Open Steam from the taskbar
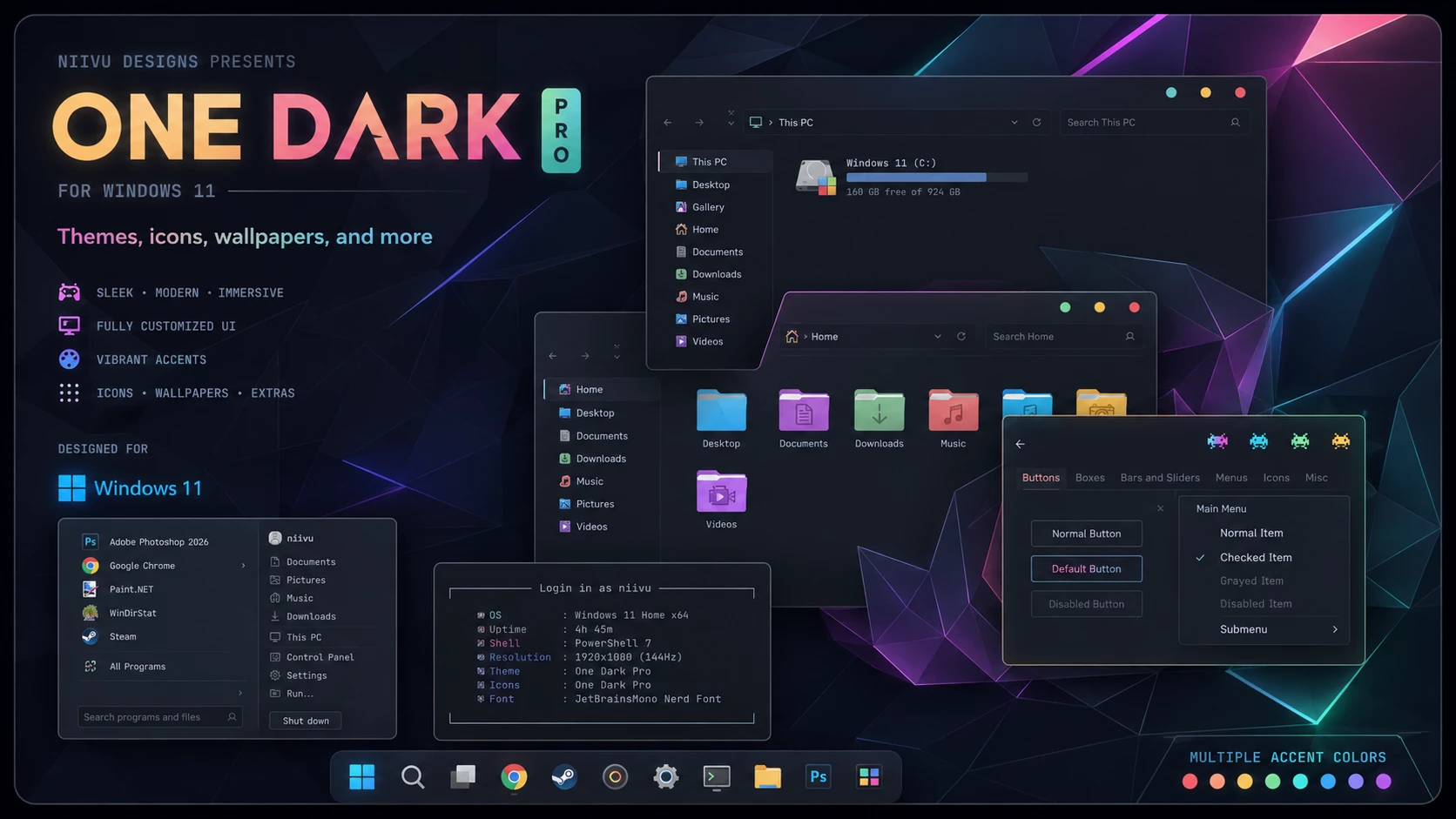1456x819 pixels. (564, 776)
